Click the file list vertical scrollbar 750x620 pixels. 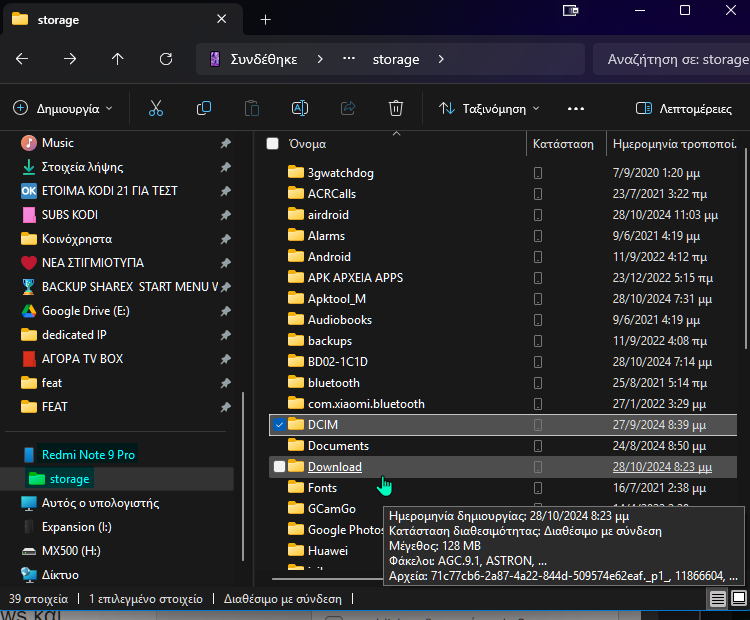click(x=746, y=249)
